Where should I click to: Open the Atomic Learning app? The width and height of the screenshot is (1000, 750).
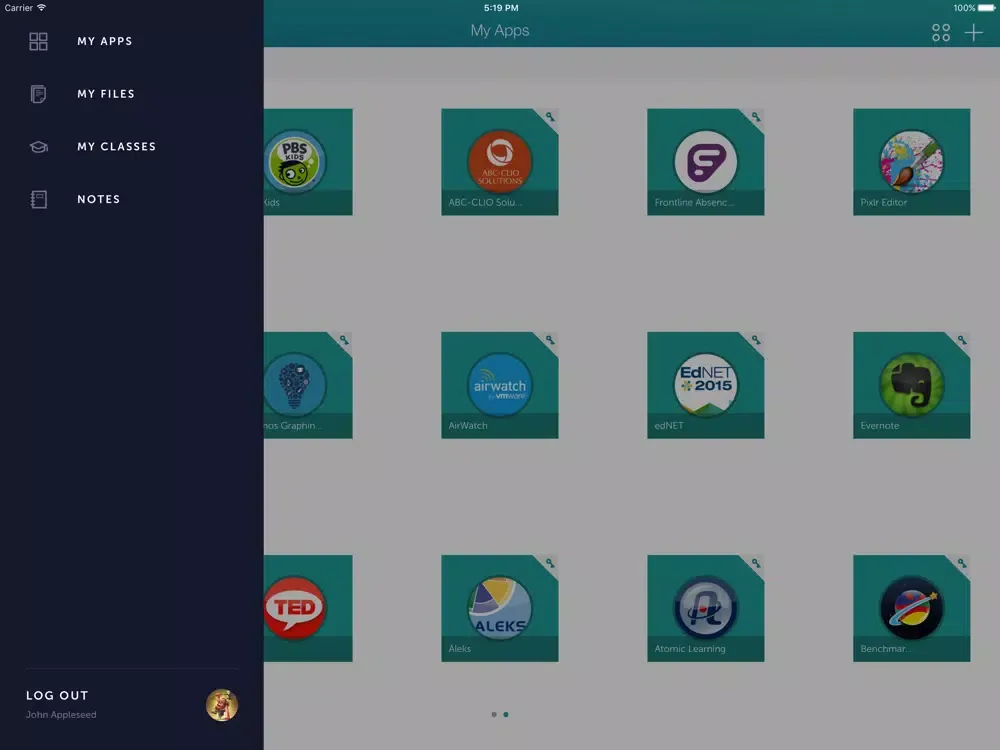point(705,607)
